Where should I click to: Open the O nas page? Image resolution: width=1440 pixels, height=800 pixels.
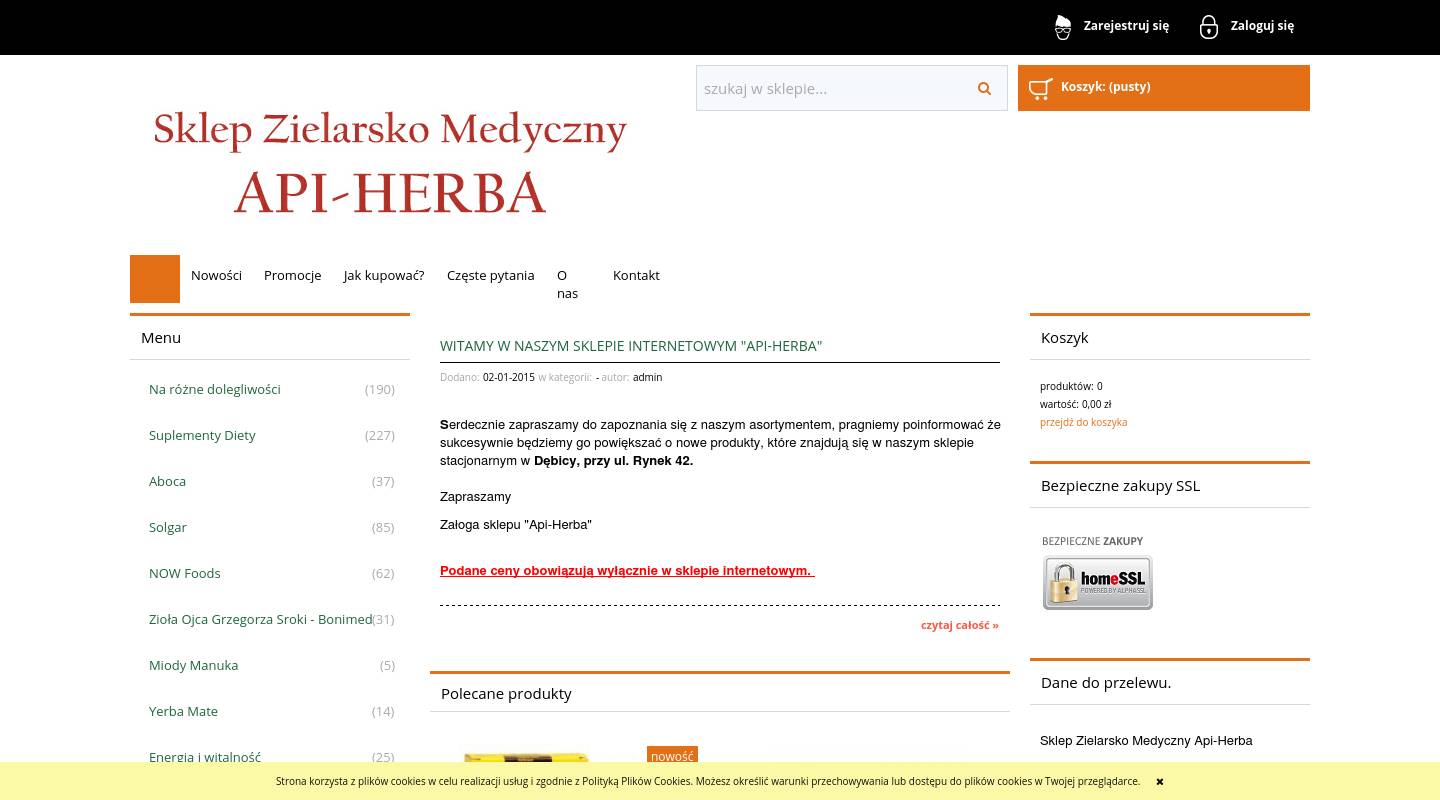pyautogui.click(x=567, y=284)
